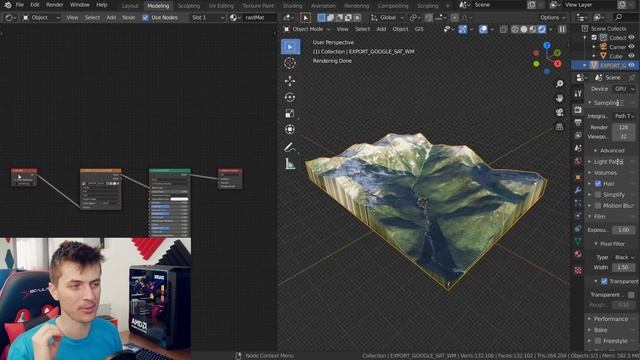The image size is (640, 360).
Task: Open the Options dropdown in viewport header
Action: 553,18
